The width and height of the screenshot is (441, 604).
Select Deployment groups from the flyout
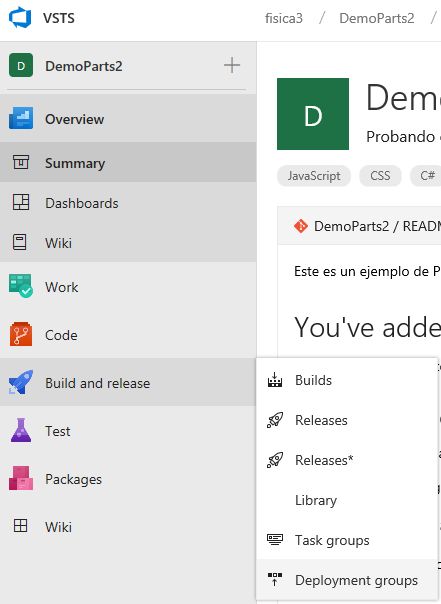click(347, 580)
